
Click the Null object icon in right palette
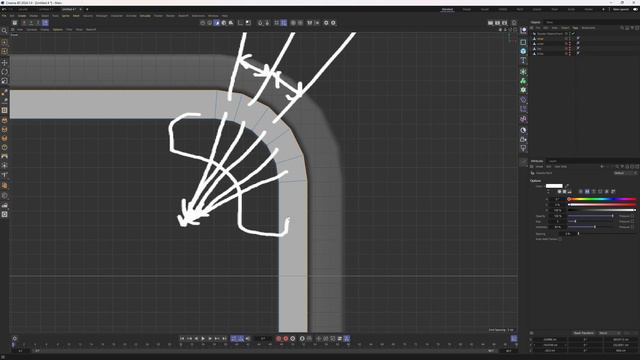point(523,31)
